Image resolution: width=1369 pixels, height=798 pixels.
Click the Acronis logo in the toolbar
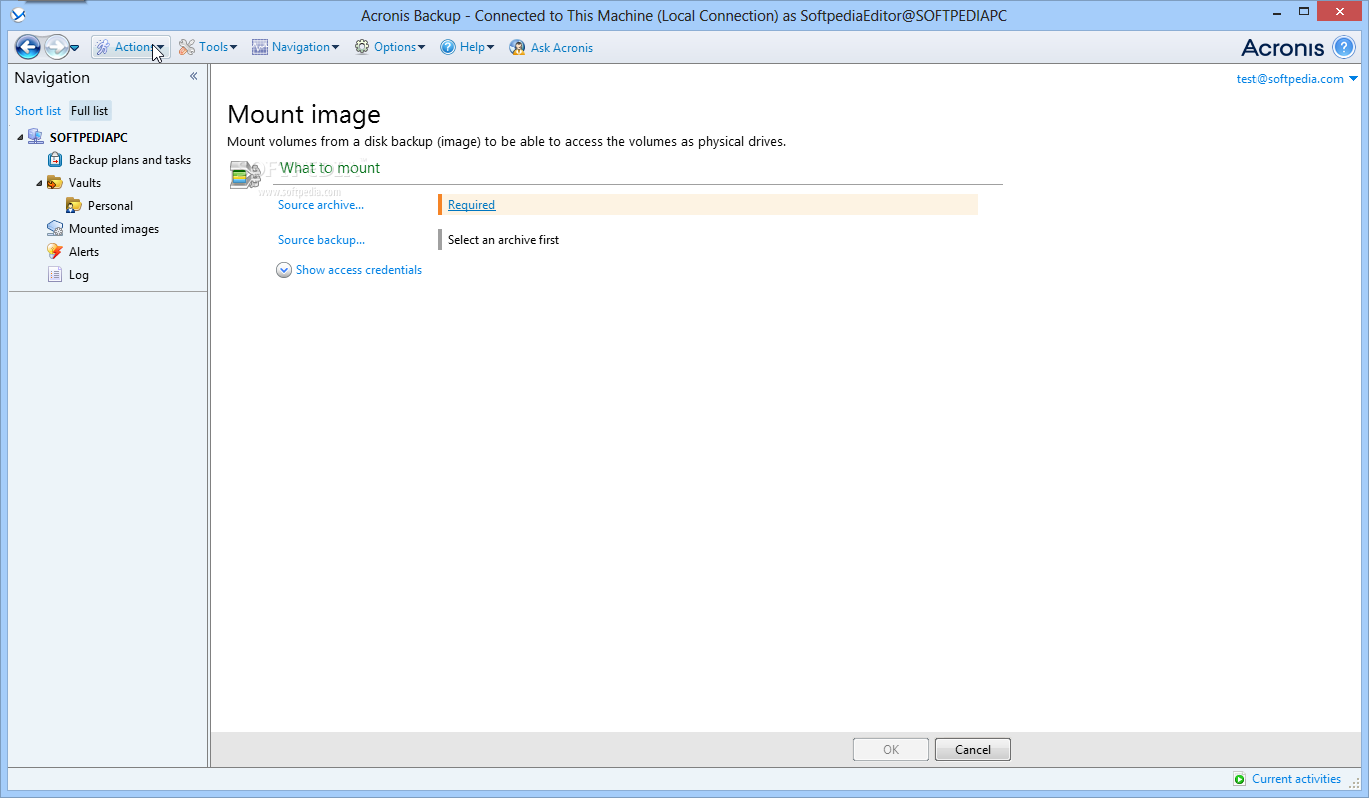point(1282,47)
